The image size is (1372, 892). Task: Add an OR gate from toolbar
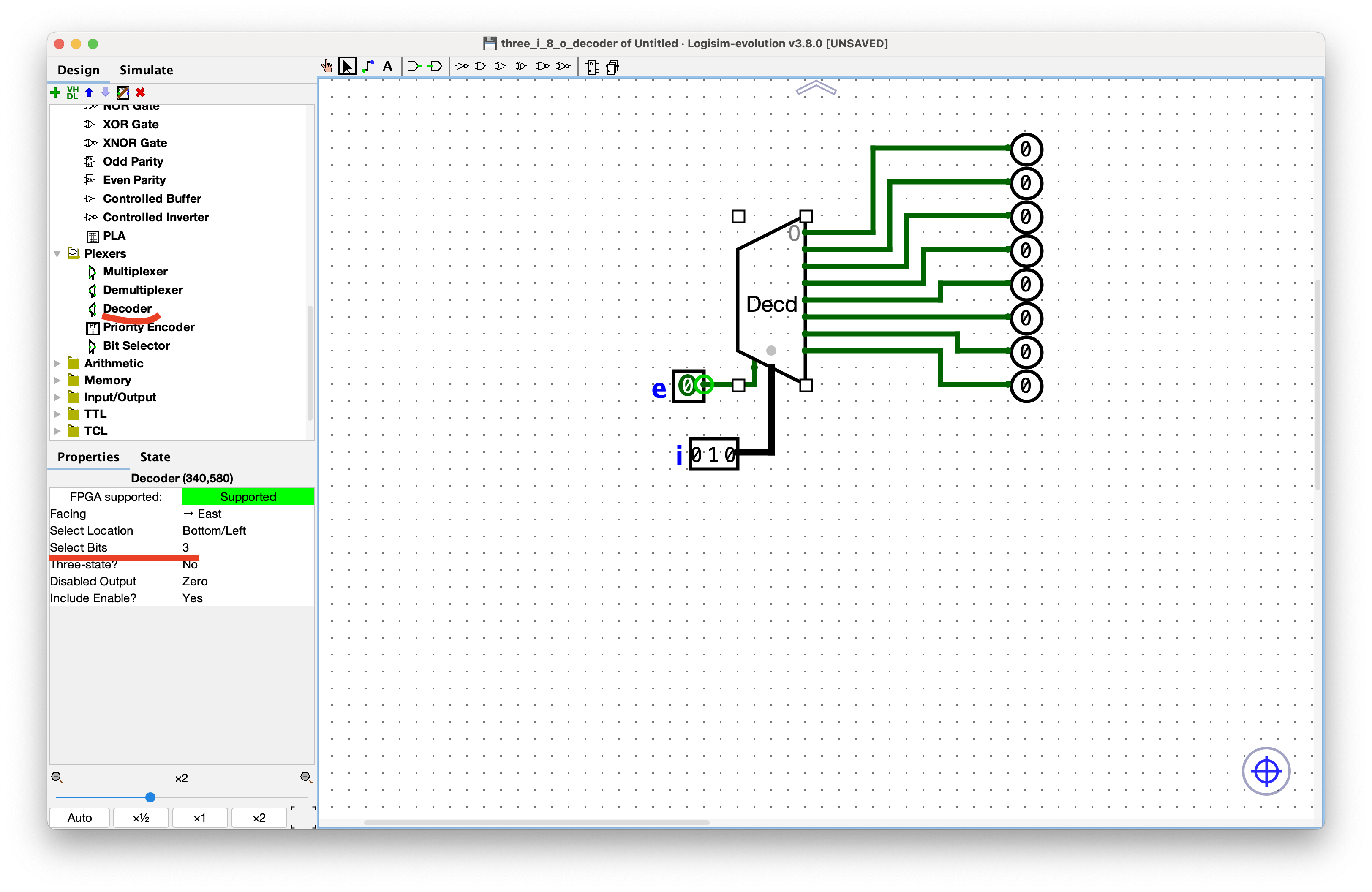tap(501, 66)
